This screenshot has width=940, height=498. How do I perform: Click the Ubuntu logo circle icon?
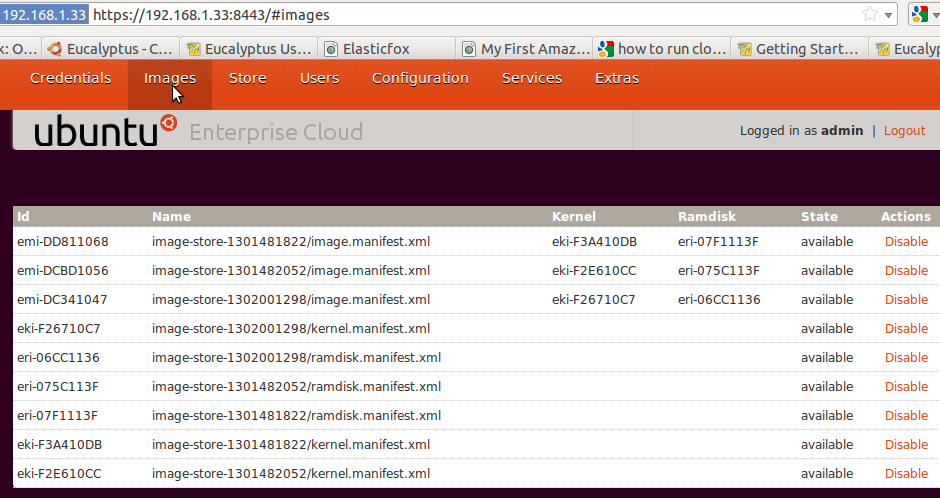pos(168,123)
